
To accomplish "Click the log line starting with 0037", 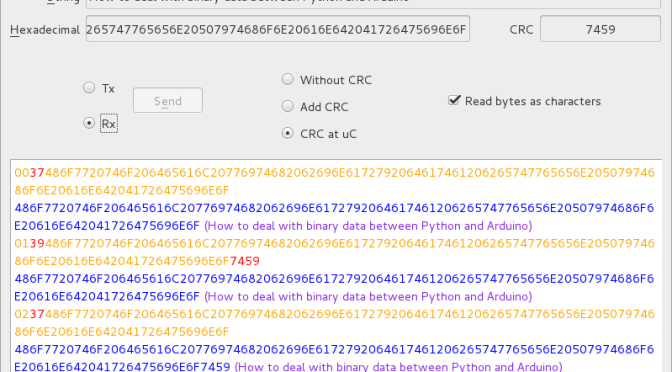I will pos(334,181).
